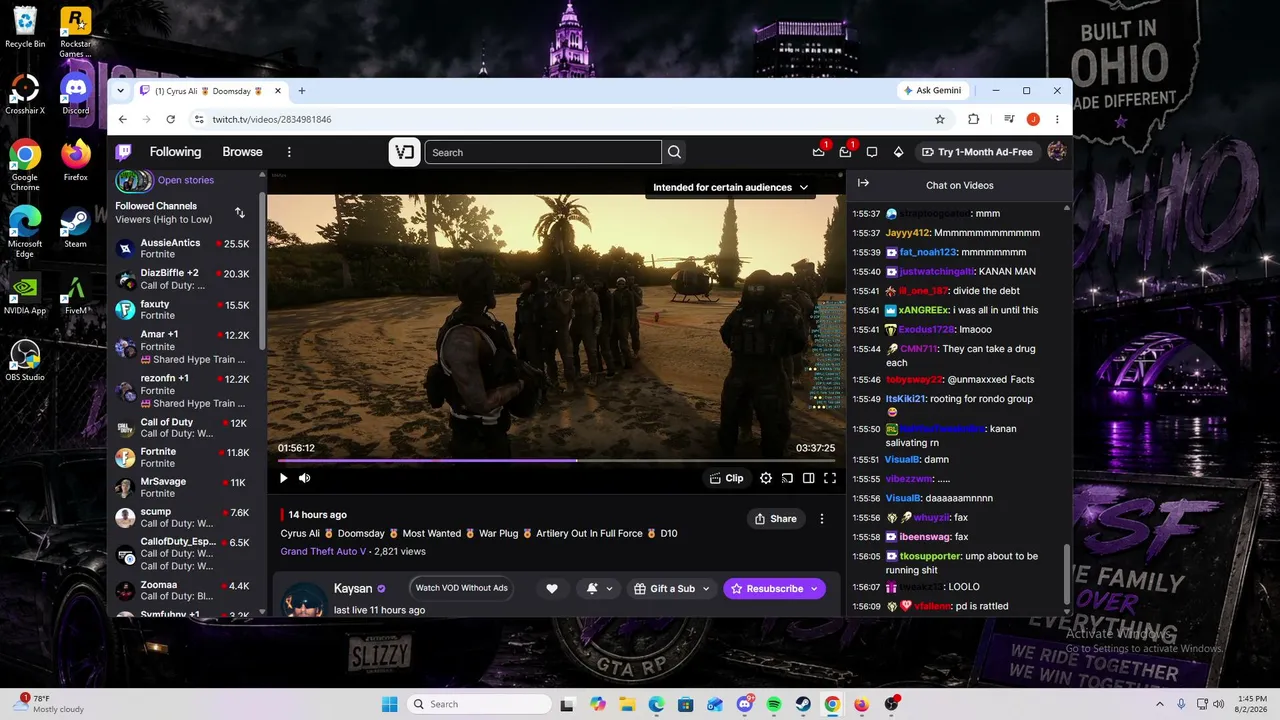Screen dimensions: 1280x720
Task: Open the Browse tab on Twitch
Action: [x=242, y=152]
